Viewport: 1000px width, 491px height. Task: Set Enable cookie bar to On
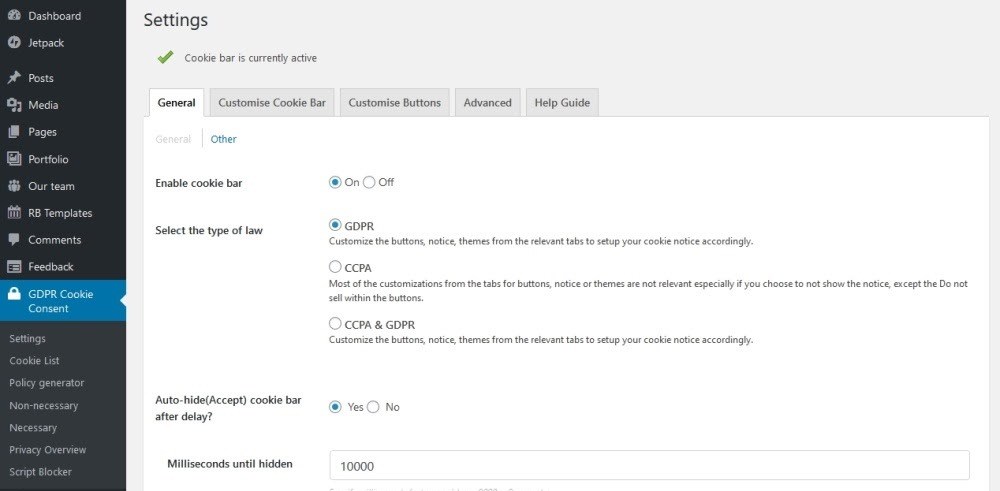tap(335, 182)
